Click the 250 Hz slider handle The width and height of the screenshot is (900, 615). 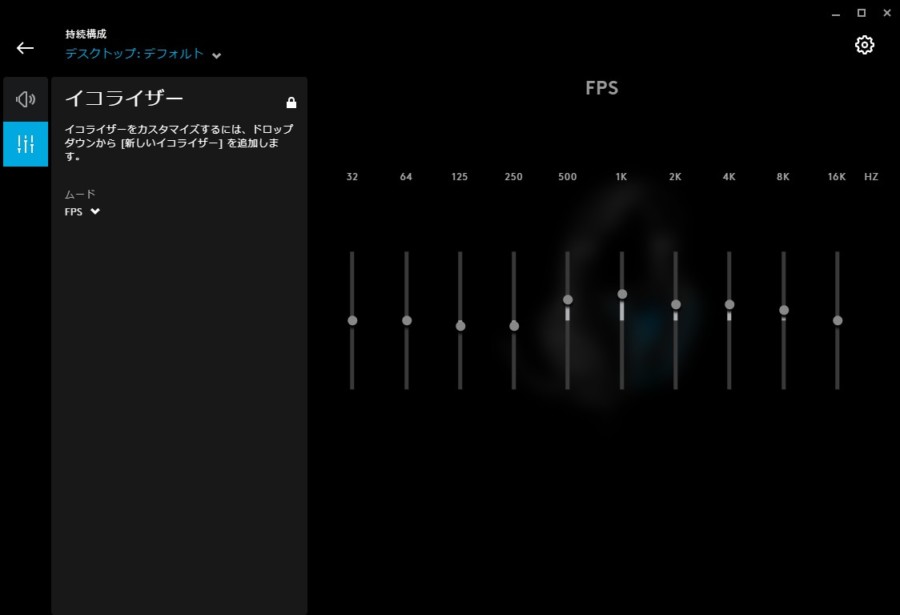(x=514, y=326)
